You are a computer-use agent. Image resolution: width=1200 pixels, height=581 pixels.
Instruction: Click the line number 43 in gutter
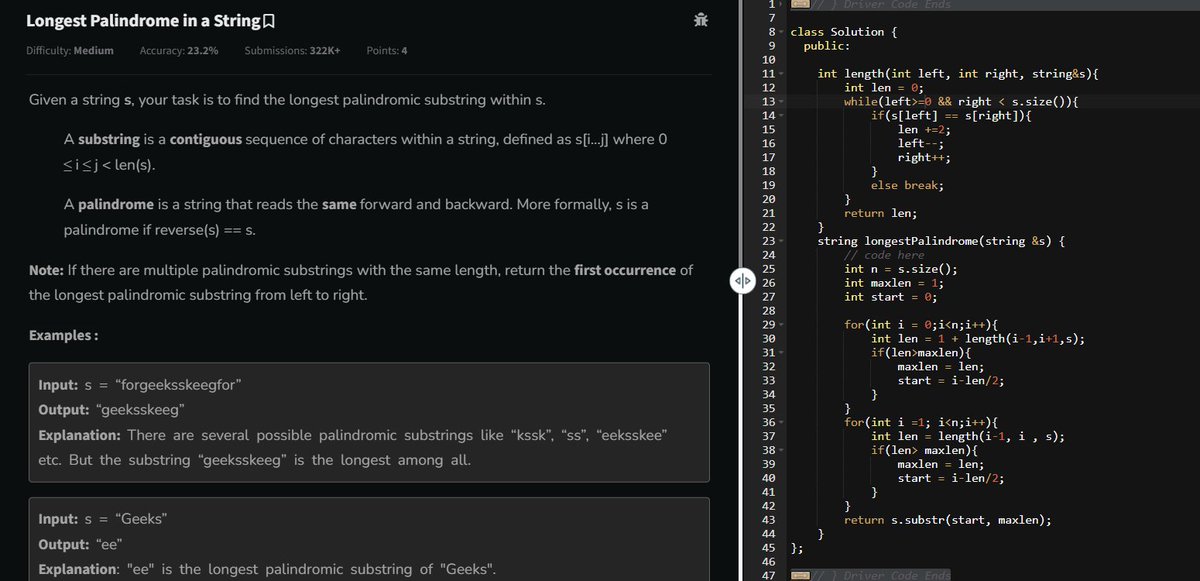pyautogui.click(x=769, y=521)
